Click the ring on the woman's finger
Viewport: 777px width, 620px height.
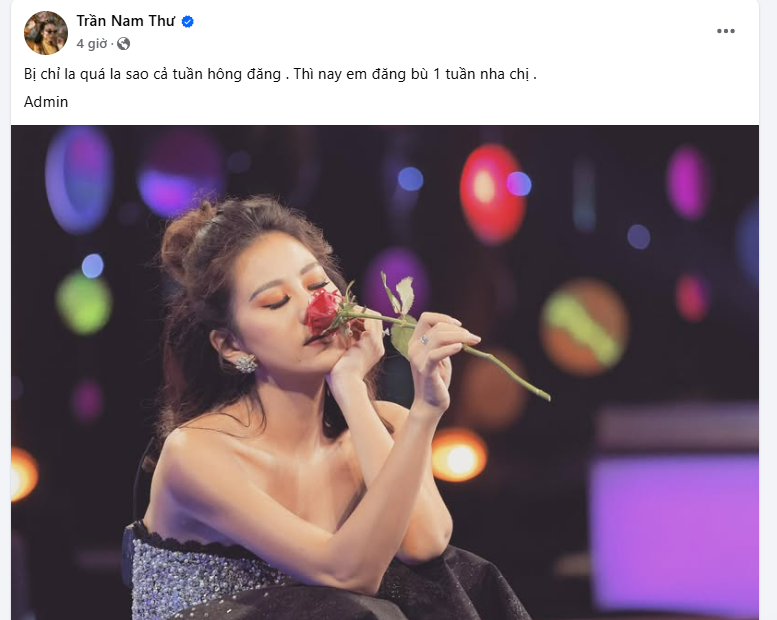[x=423, y=340]
